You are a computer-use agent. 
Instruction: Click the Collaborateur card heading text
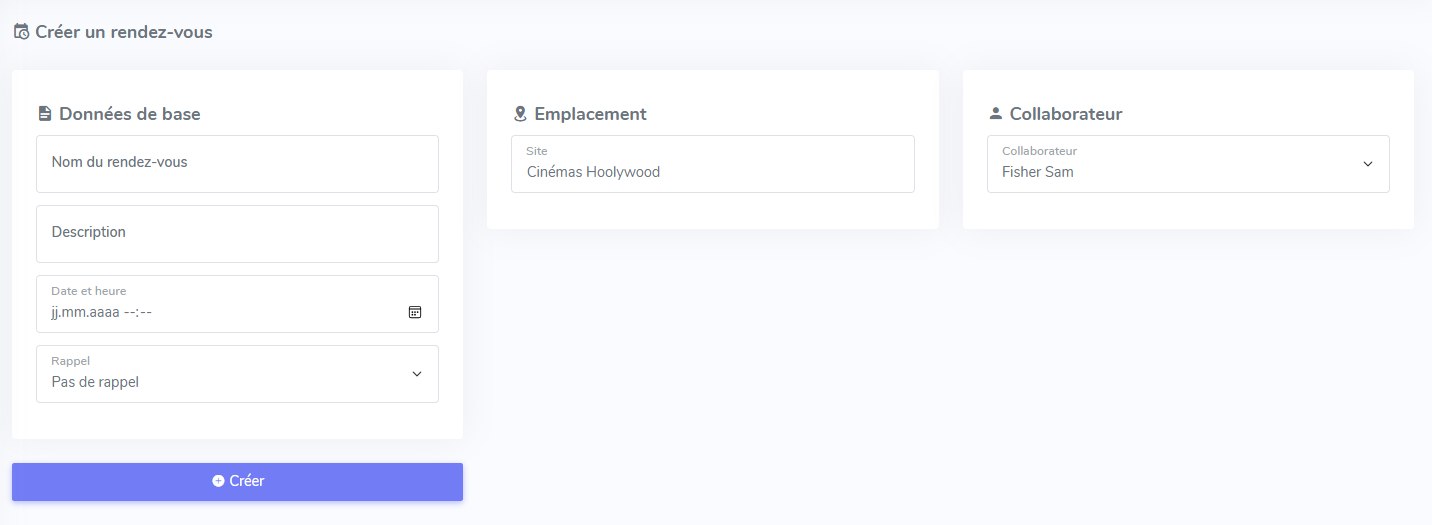pyautogui.click(x=1066, y=114)
